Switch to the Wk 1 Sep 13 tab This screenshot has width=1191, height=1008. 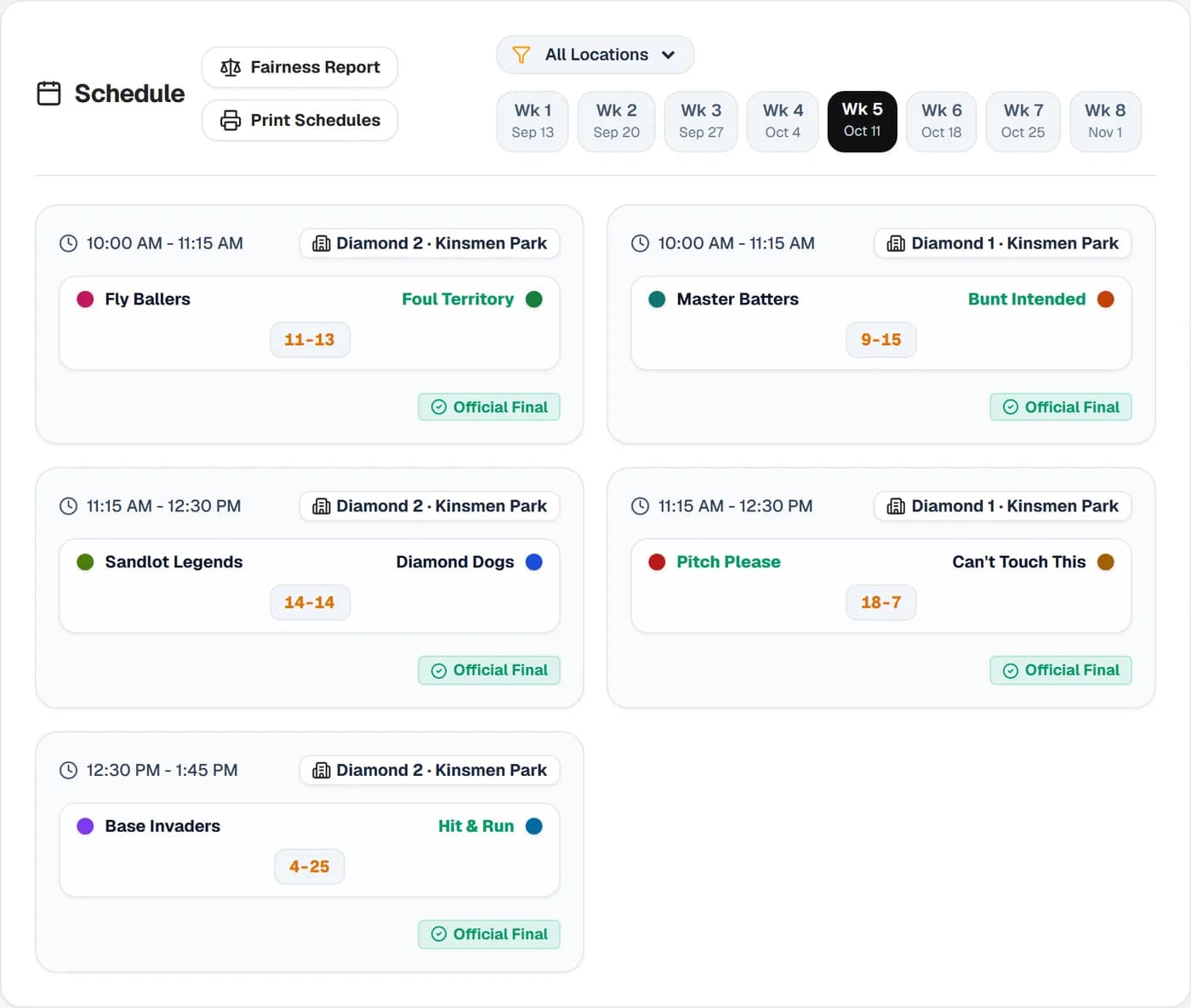click(533, 122)
